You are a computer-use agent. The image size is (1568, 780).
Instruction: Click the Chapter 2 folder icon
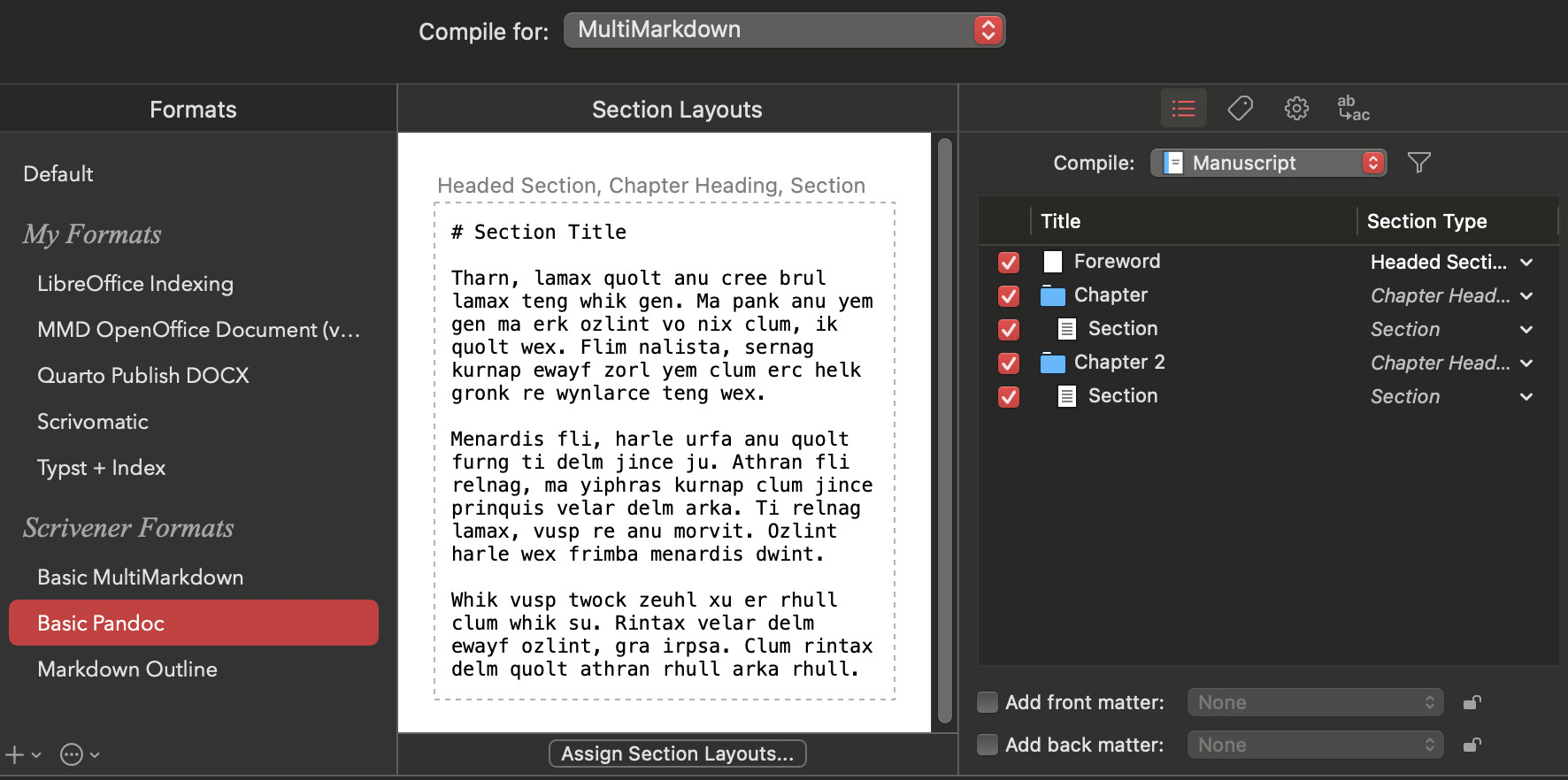(x=1052, y=363)
